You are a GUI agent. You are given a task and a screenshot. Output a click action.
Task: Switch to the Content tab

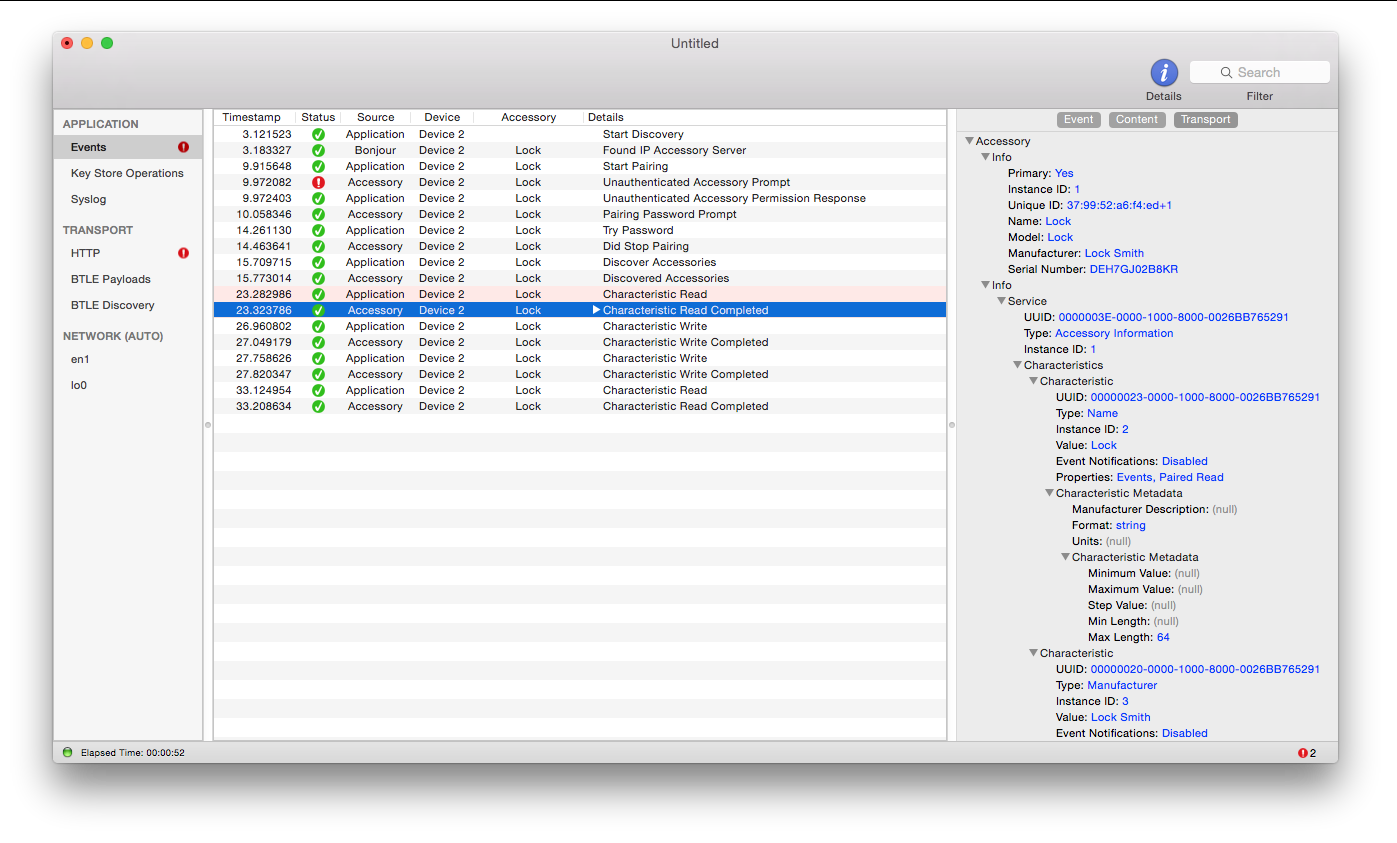click(x=1137, y=119)
